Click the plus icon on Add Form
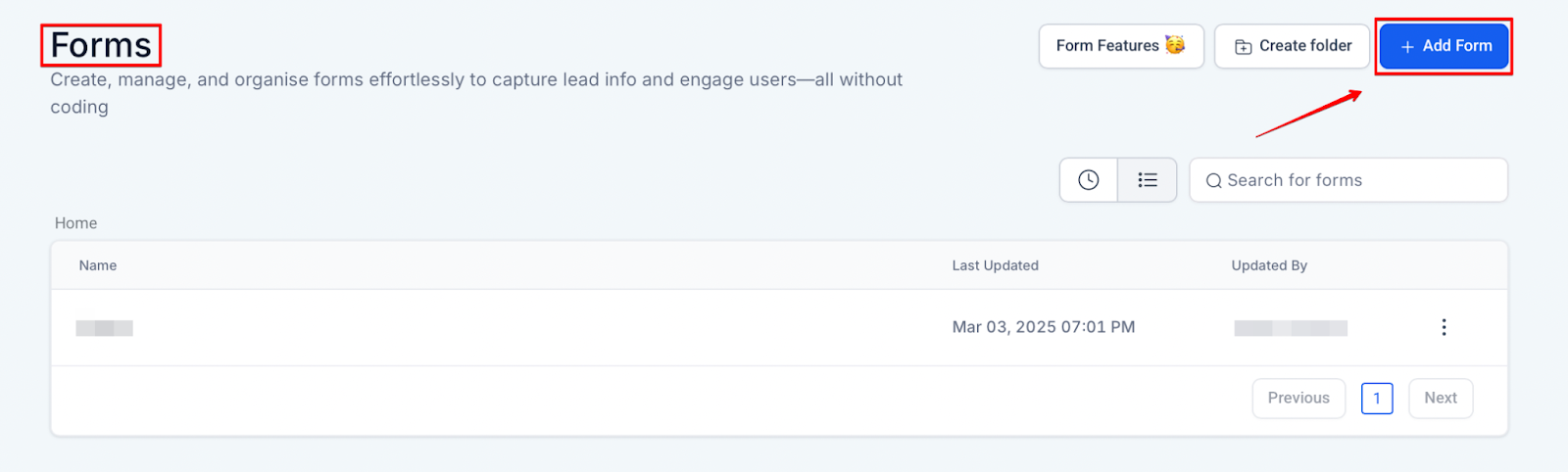The image size is (1568, 472). pos(1407,47)
